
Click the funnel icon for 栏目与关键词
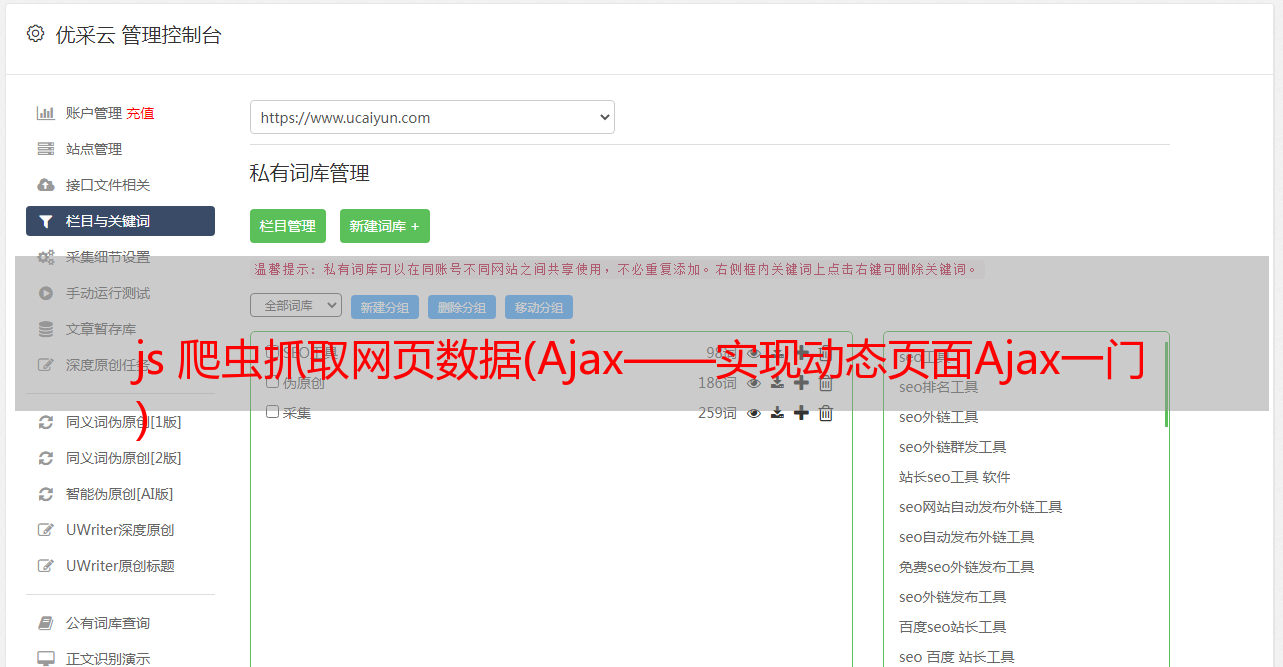pos(45,221)
